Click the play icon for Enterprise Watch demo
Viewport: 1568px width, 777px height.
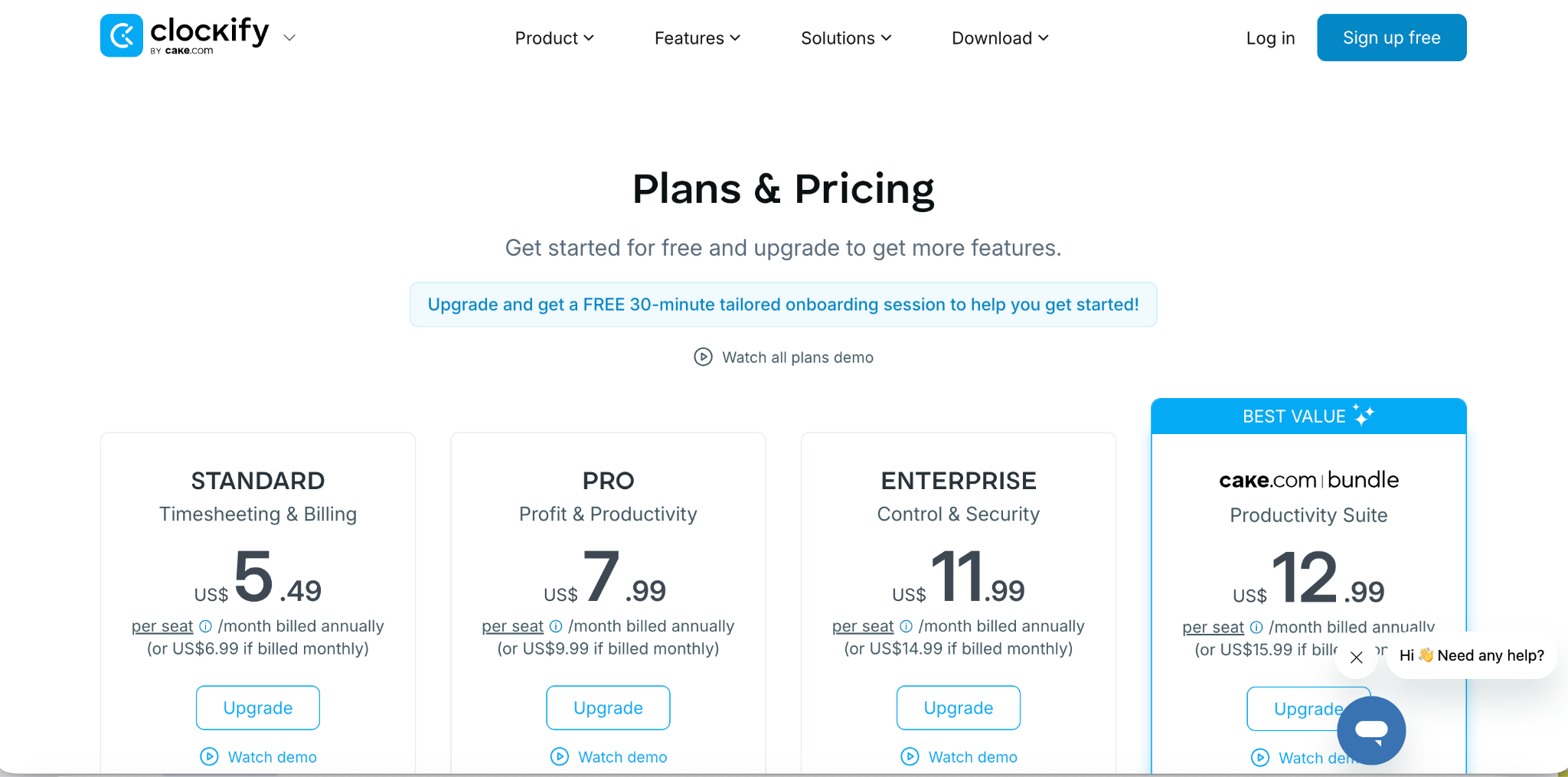[x=910, y=756]
